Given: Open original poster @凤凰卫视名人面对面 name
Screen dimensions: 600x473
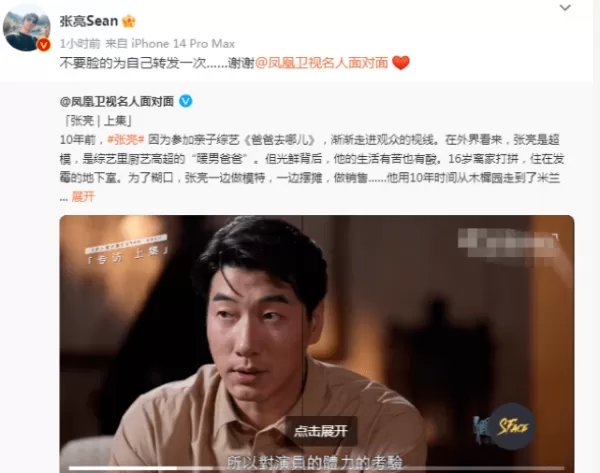Looking at the screenshot, I should coord(117,101).
